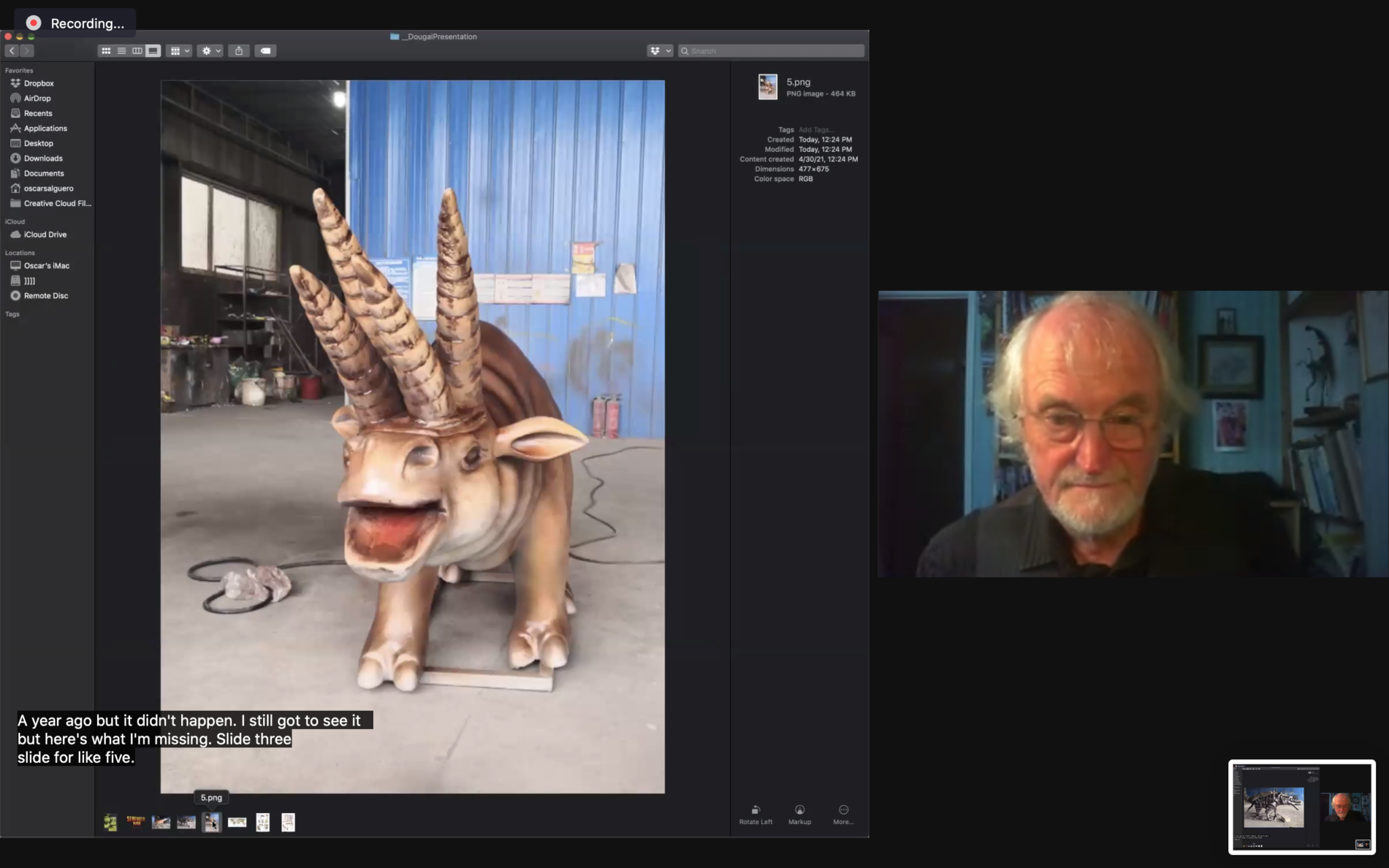The width and height of the screenshot is (1389, 868).
Task: Click the Rotate Left icon in preview pane
Action: click(756, 811)
